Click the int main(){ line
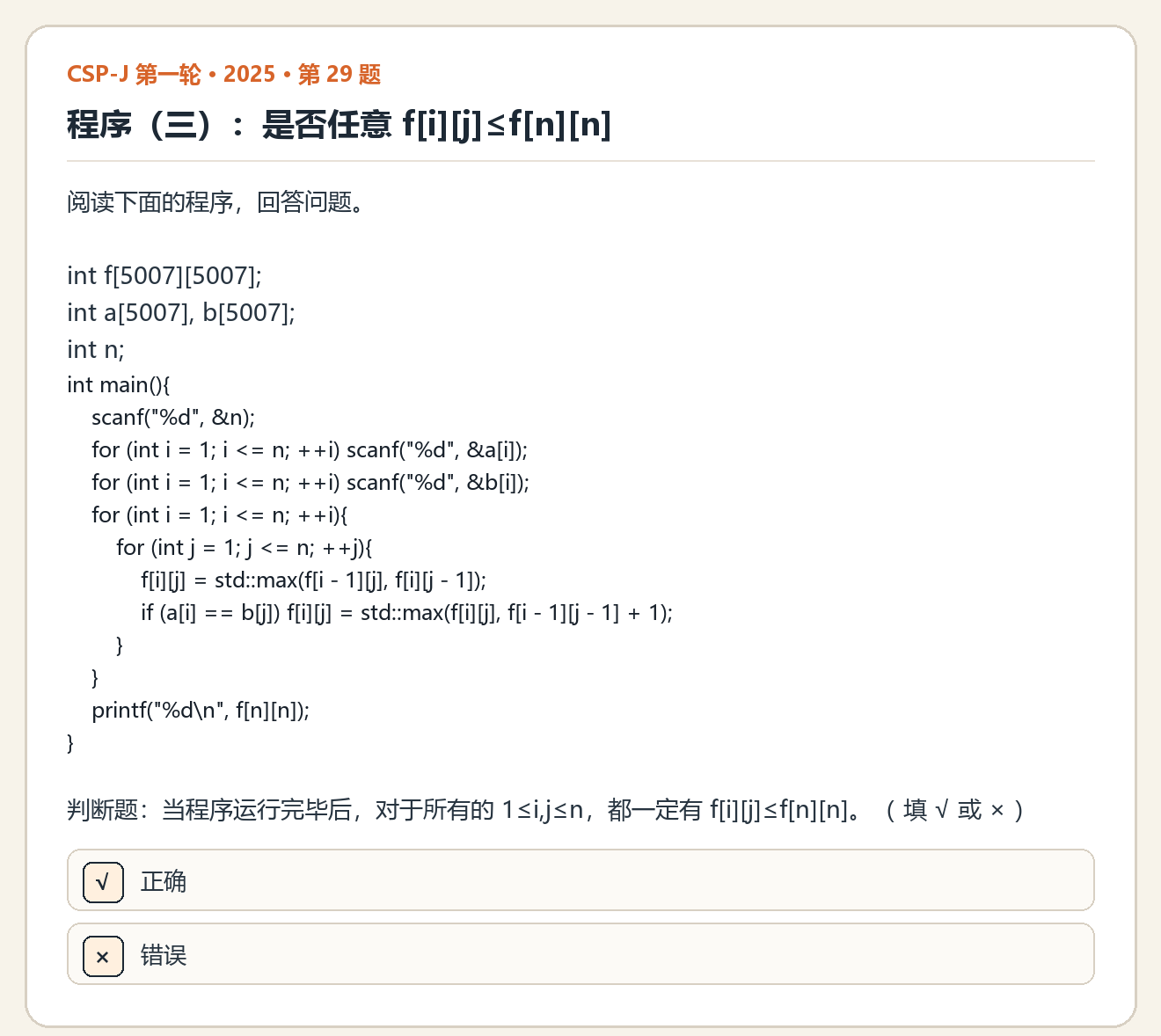This screenshot has width=1161, height=1036. (119, 385)
